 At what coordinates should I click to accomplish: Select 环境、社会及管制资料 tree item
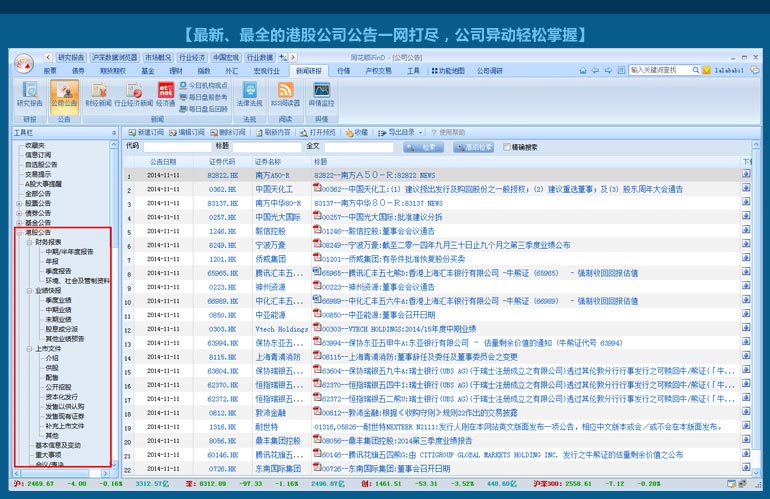[x=78, y=281]
